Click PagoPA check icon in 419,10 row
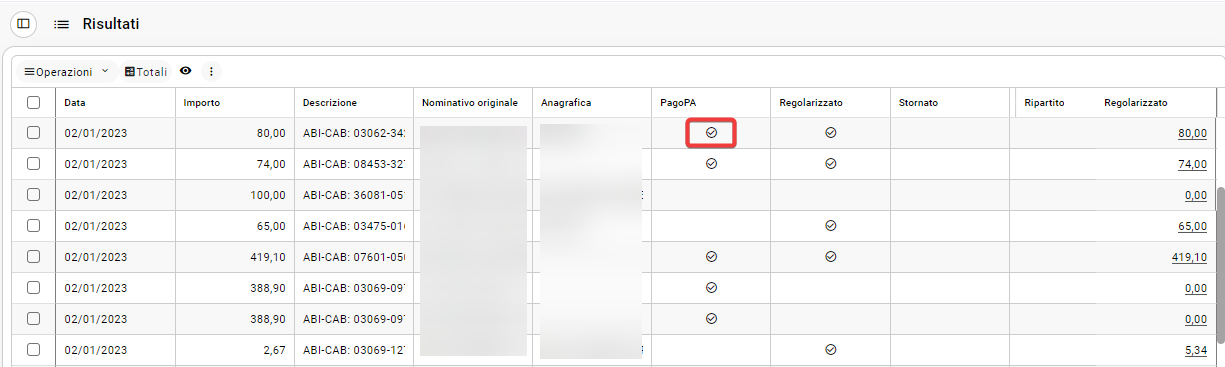Image resolution: width=1225 pixels, height=367 pixels. (x=711, y=256)
